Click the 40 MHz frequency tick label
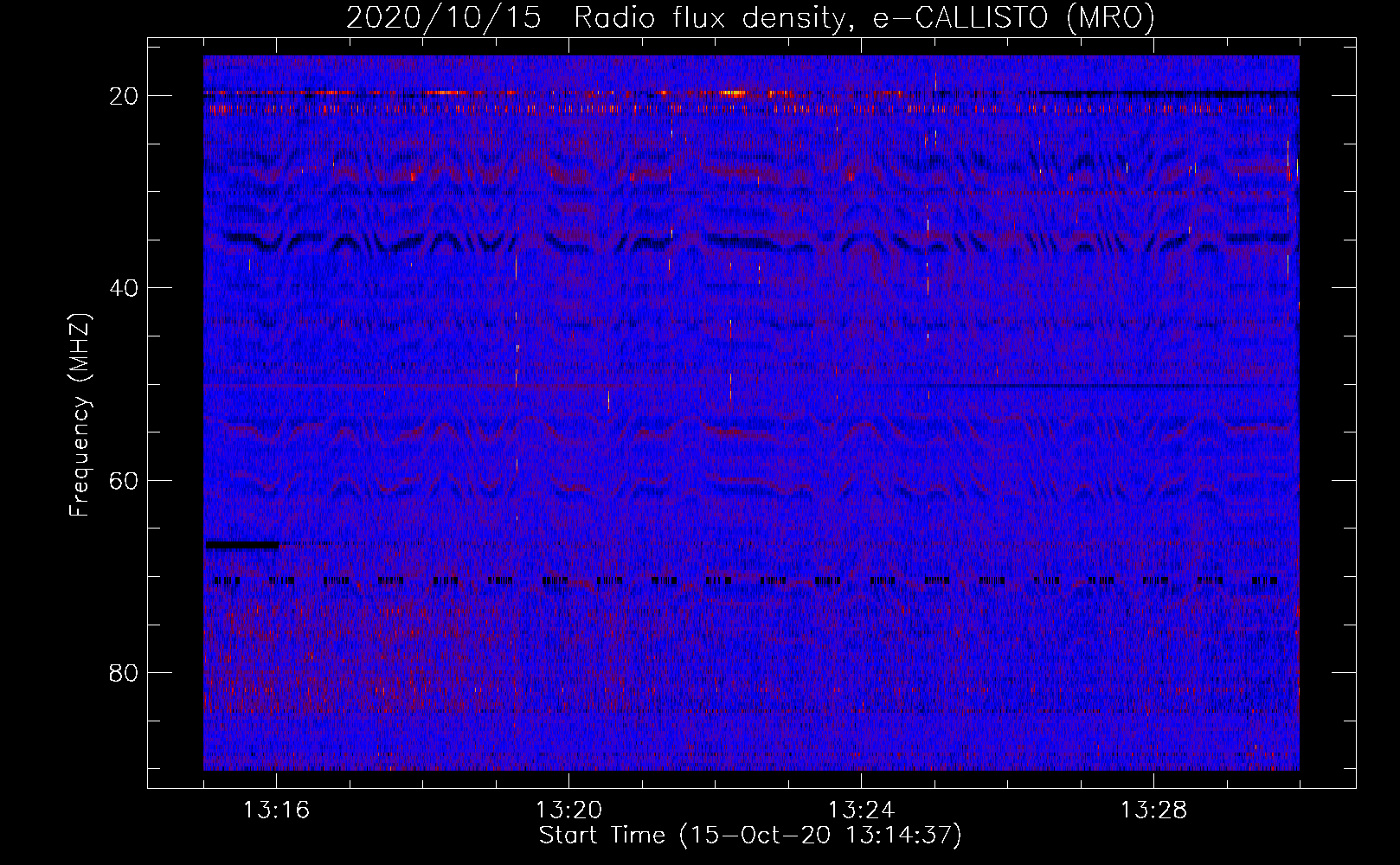The width and height of the screenshot is (1400, 865). pos(124,288)
